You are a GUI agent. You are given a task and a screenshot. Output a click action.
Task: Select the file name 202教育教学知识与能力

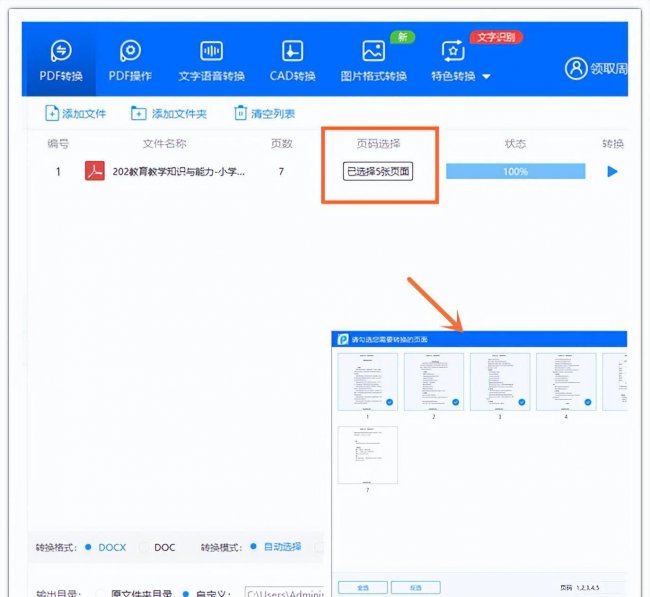point(179,171)
